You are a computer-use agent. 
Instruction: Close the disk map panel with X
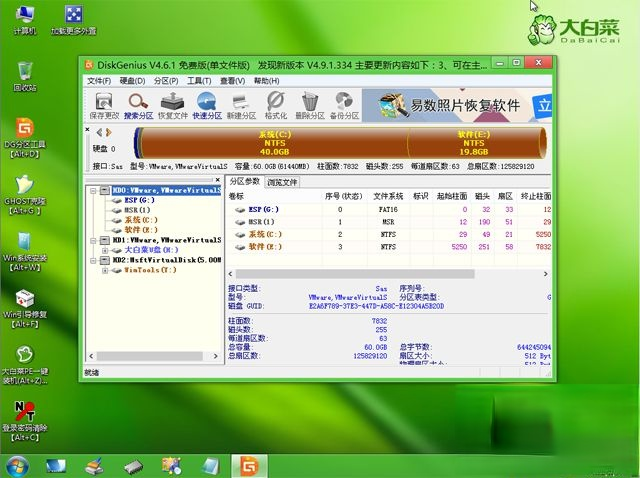(x=87, y=129)
